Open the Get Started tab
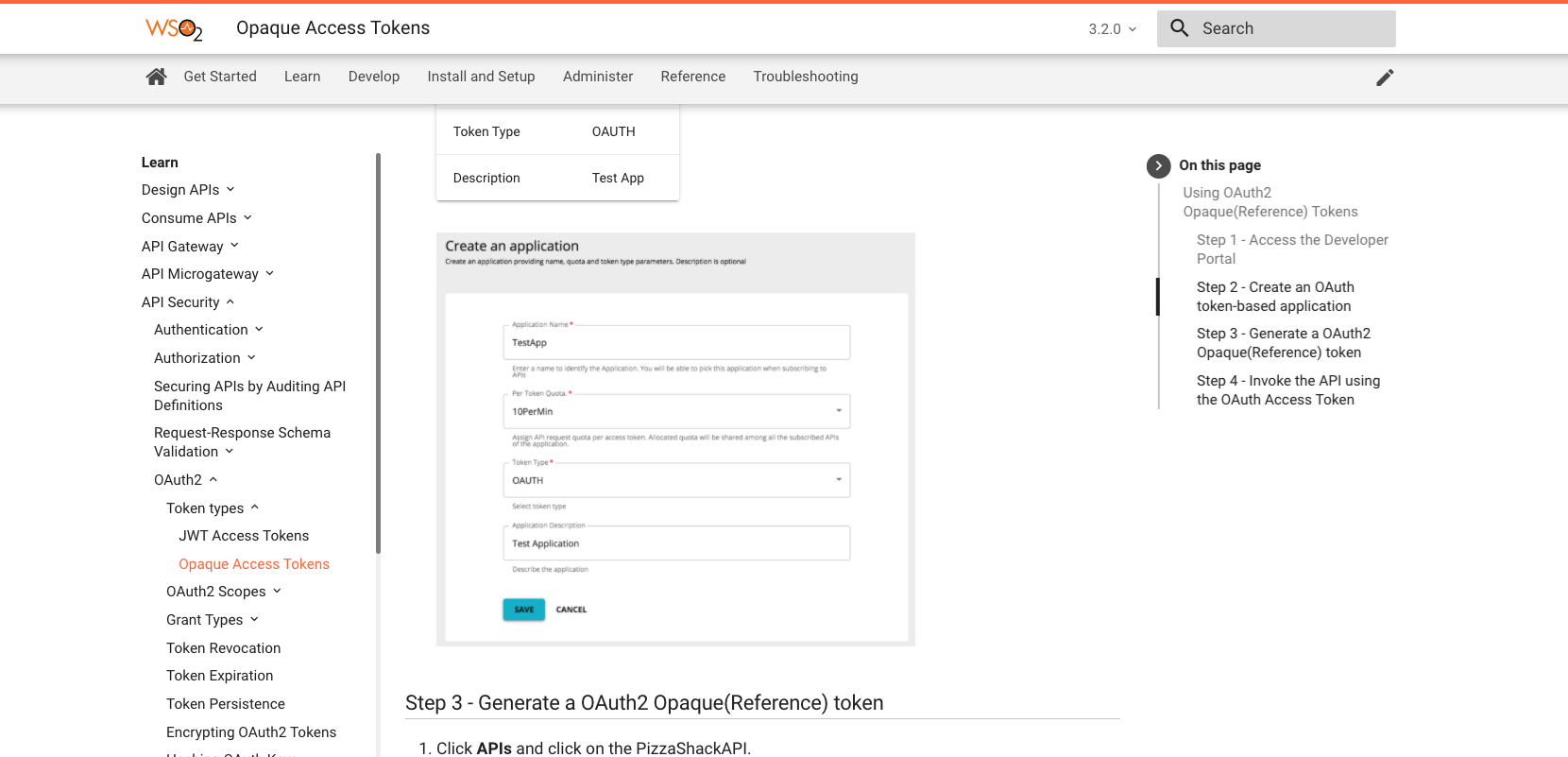 pos(220,77)
